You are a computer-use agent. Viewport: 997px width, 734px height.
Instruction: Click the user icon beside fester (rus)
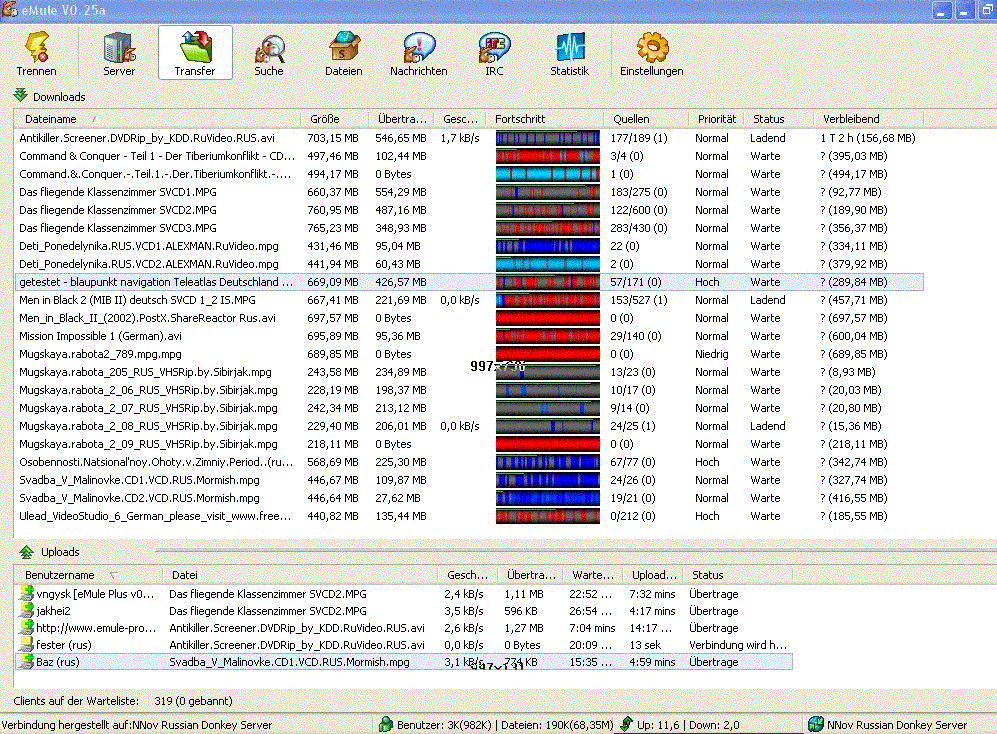(27, 645)
